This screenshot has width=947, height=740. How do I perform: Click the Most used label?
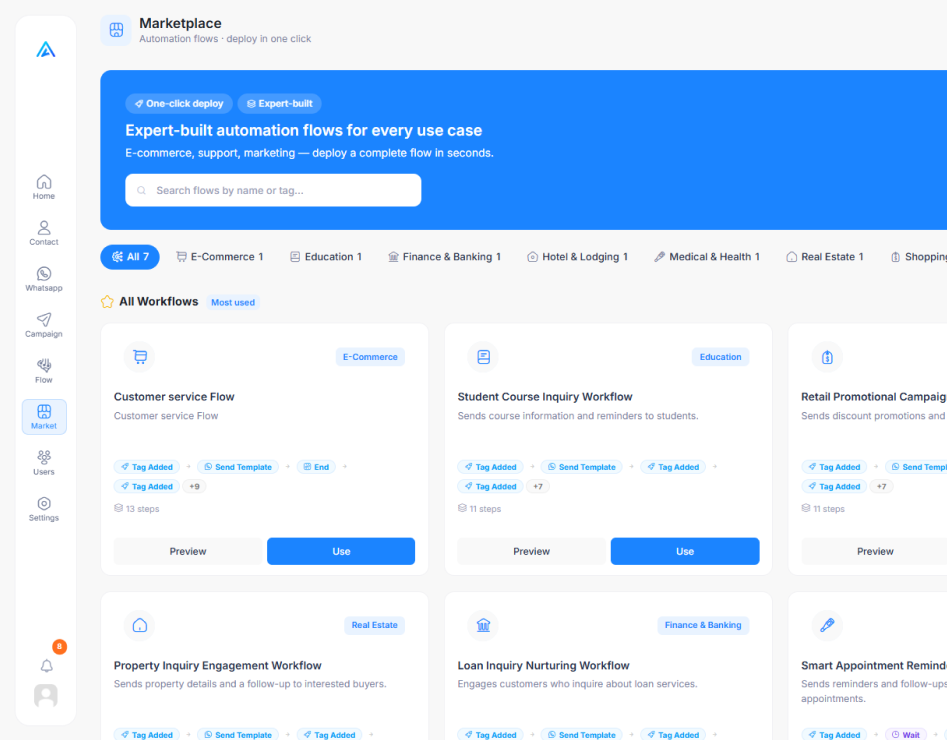(x=233, y=302)
